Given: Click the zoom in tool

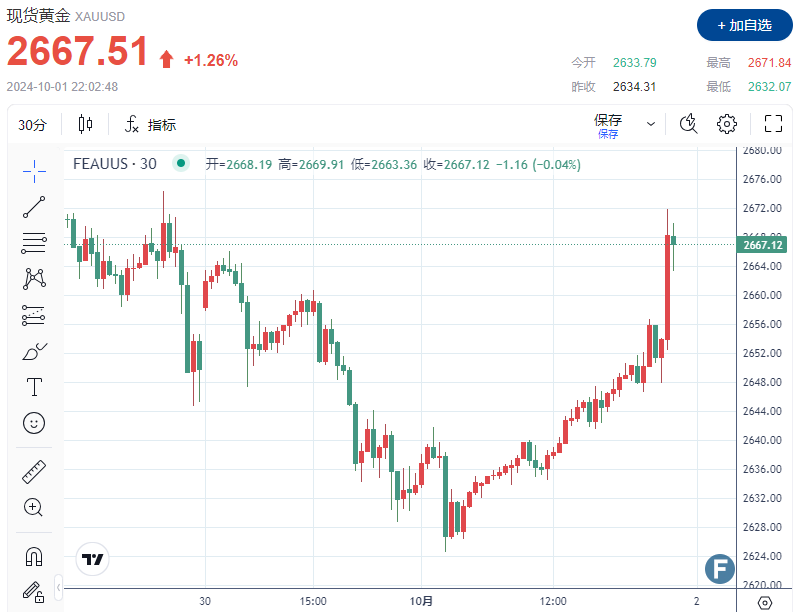Looking at the screenshot, I should [34, 507].
